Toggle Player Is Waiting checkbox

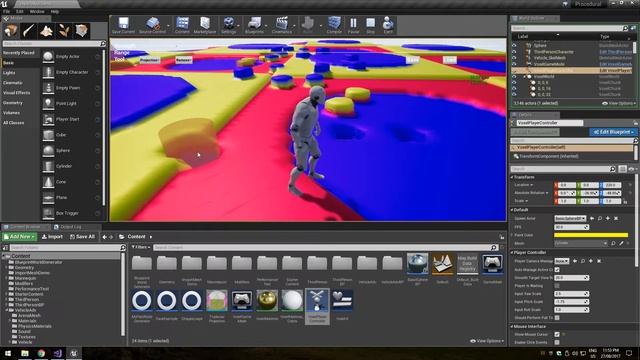[557, 286]
